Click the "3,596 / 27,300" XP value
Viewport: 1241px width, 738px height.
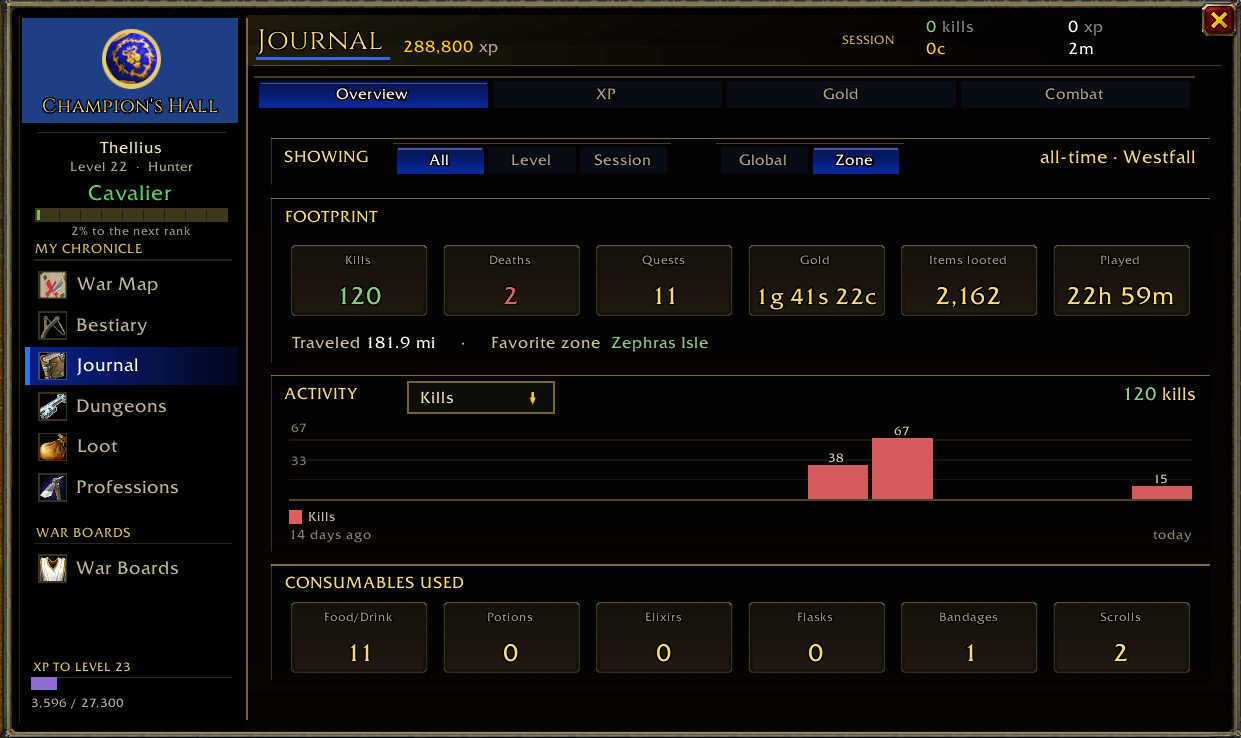(78, 703)
